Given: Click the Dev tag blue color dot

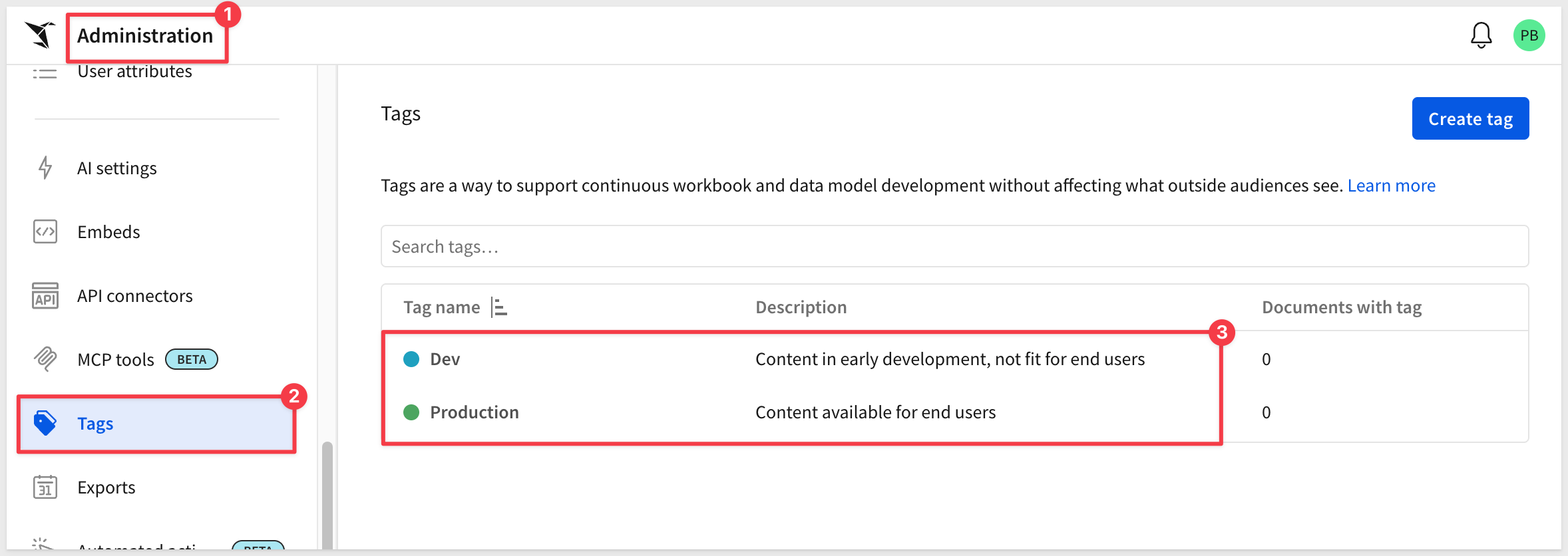Looking at the screenshot, I should [411, 359].
